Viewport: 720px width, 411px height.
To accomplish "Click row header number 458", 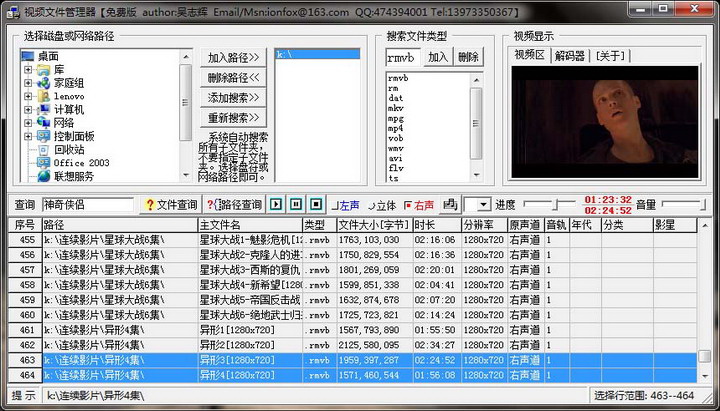I will [x=26, y=285].
